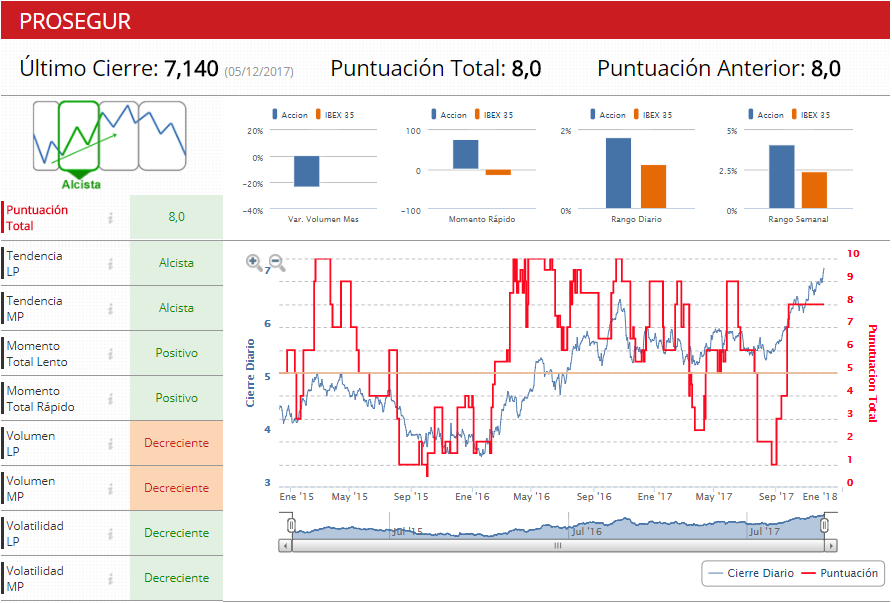Open info icon for Momento Total Lento

pos(111,354)
